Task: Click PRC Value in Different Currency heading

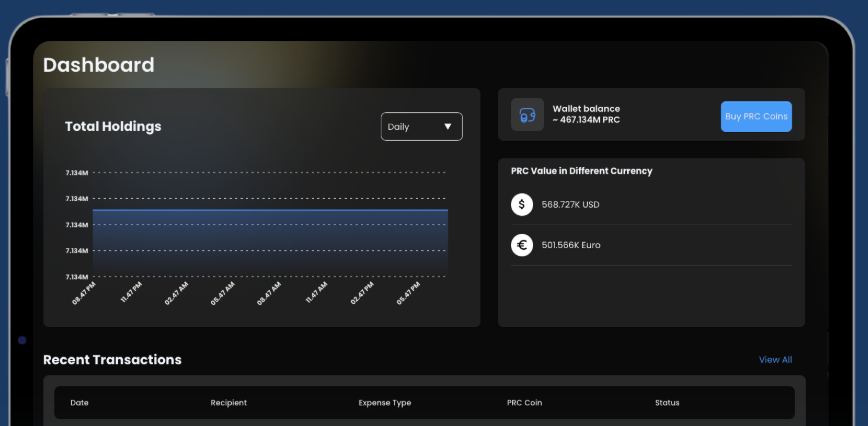Action: click(581, 171)
